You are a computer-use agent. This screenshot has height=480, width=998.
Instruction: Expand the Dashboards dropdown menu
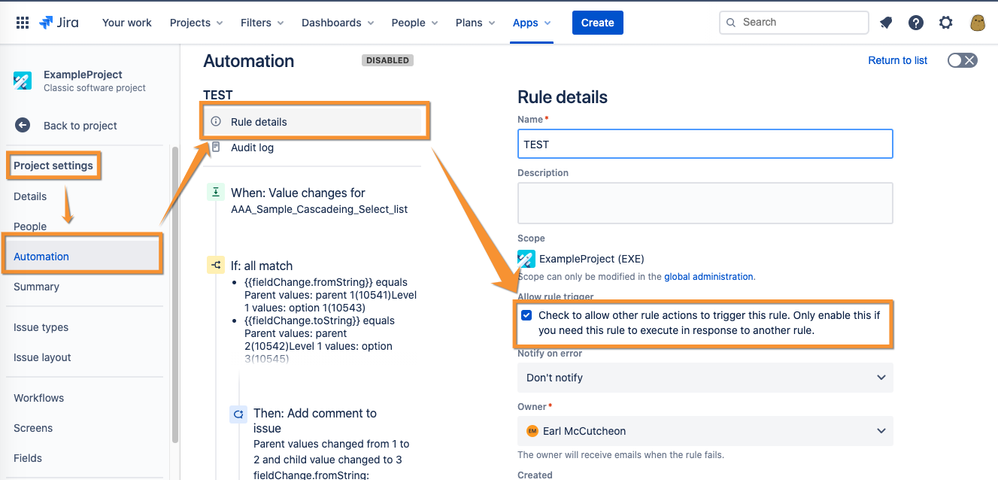tap(338, 23)
